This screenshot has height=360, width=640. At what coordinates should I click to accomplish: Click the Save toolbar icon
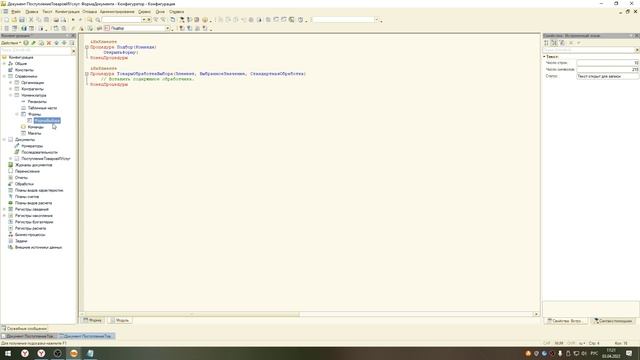pos(22,20)
